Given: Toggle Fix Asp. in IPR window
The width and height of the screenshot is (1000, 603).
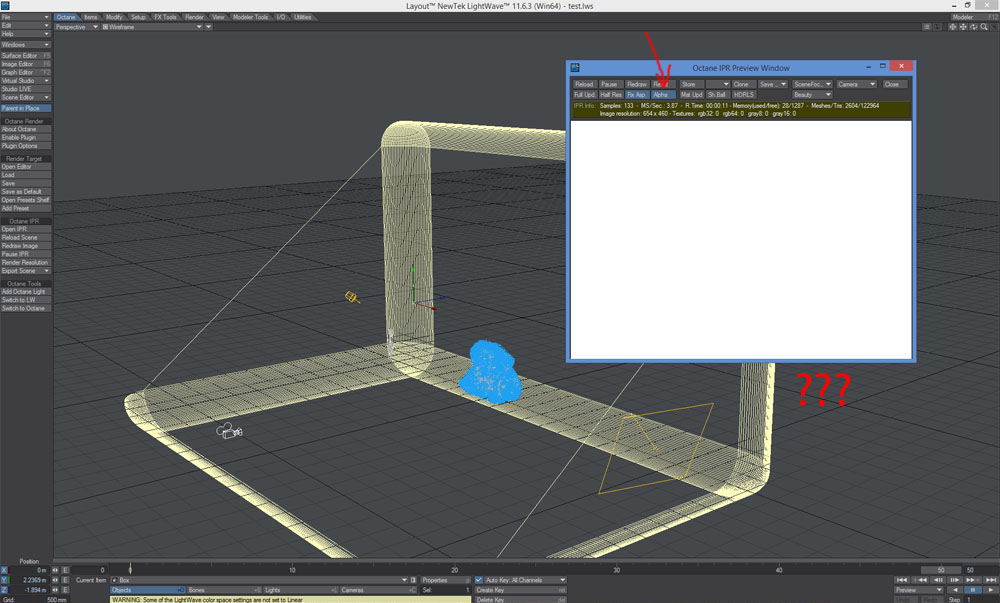Looking at the screenshot, I should pos(636,94).
